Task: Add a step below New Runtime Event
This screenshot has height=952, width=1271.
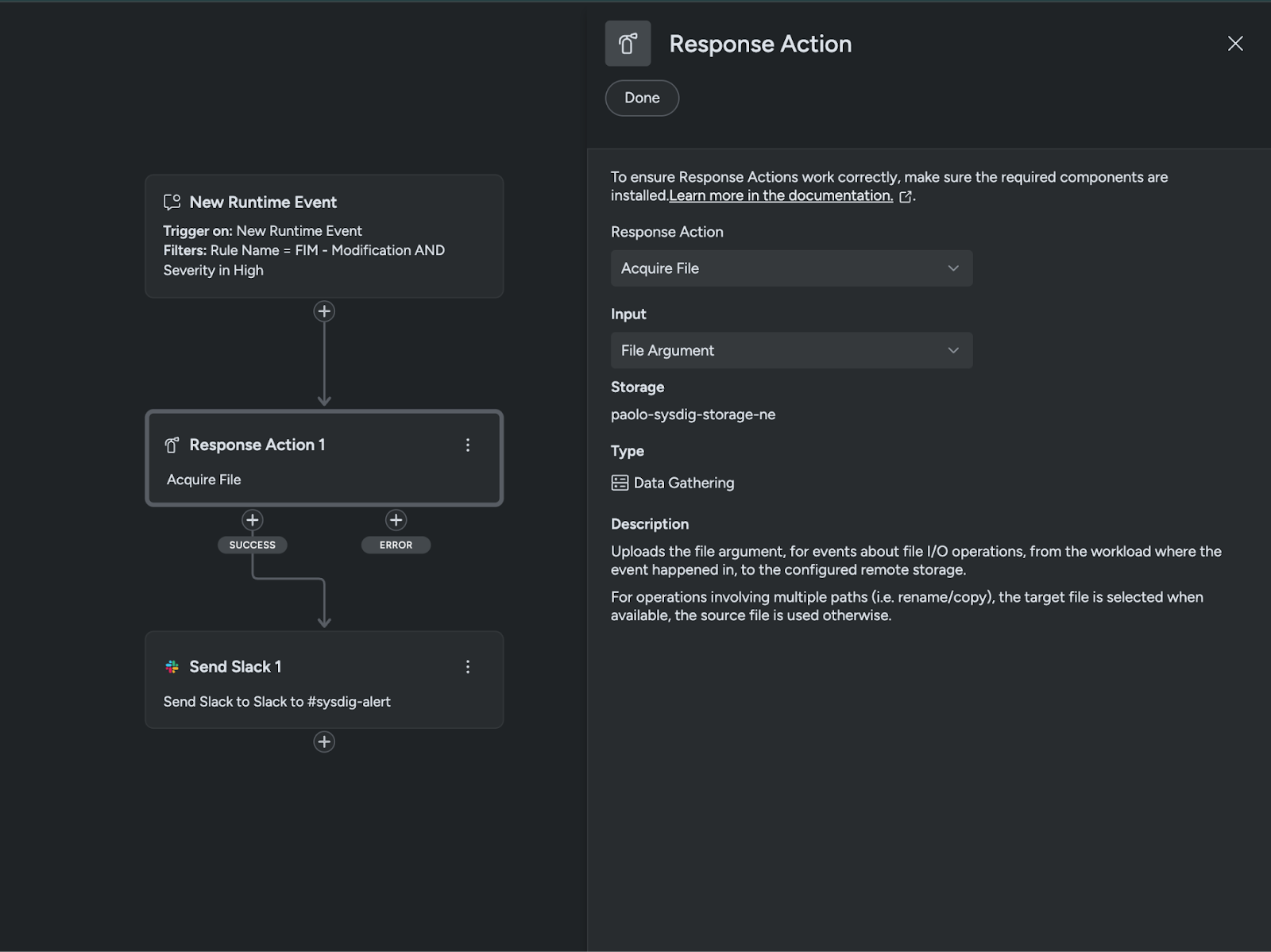Action: (x=324, y=311)
